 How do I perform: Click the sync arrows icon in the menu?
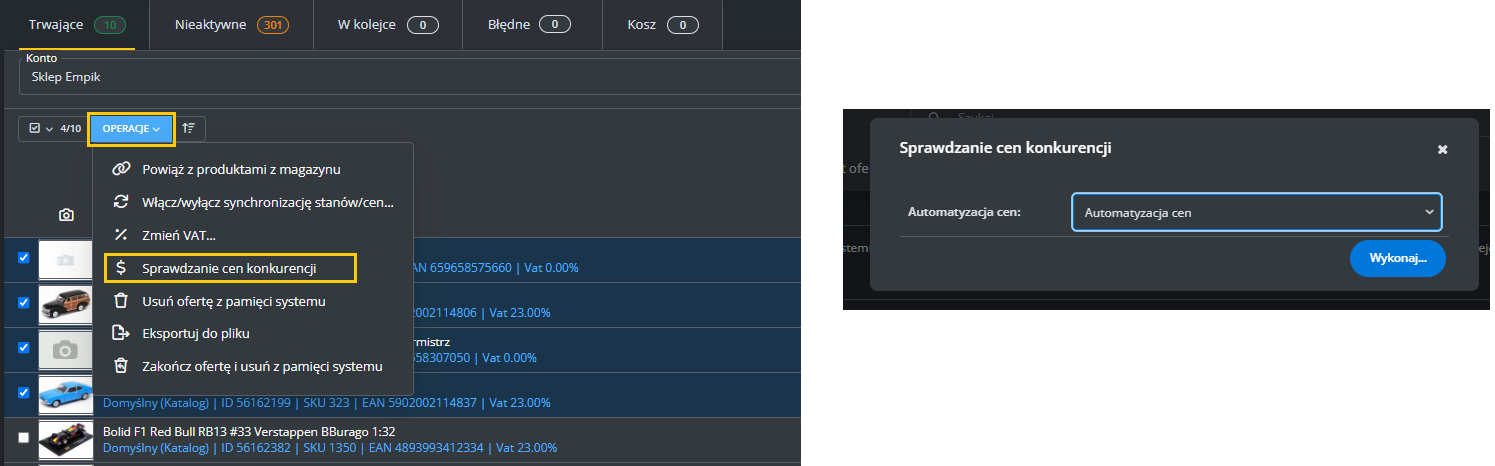click(121, 202)
